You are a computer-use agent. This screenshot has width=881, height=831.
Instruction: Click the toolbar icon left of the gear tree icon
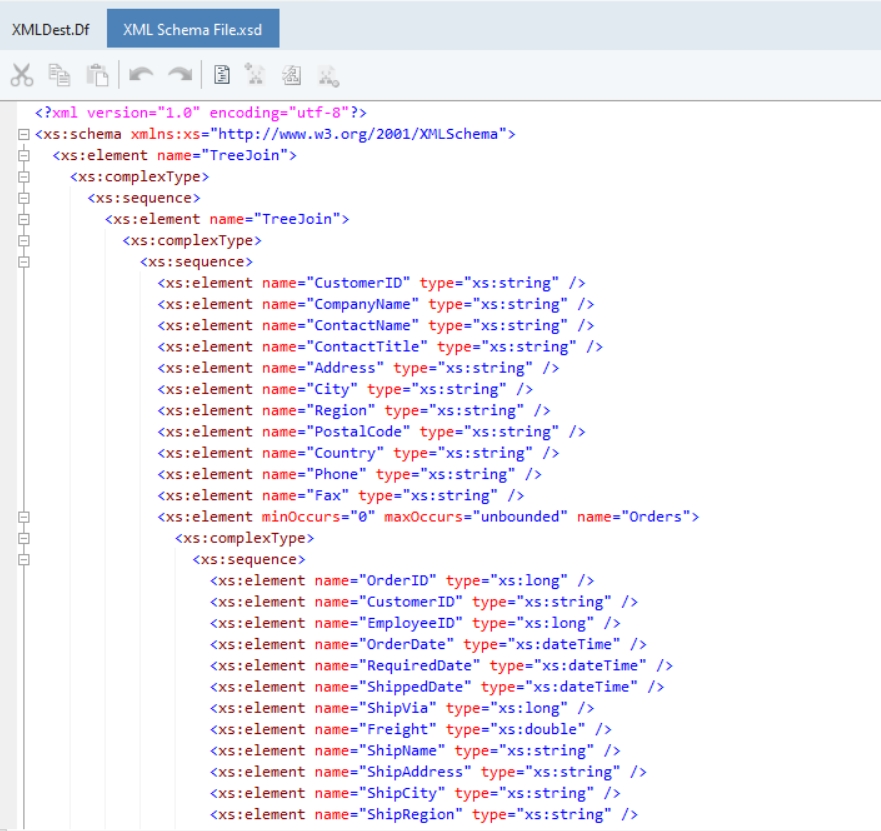(x=291, y=75)
